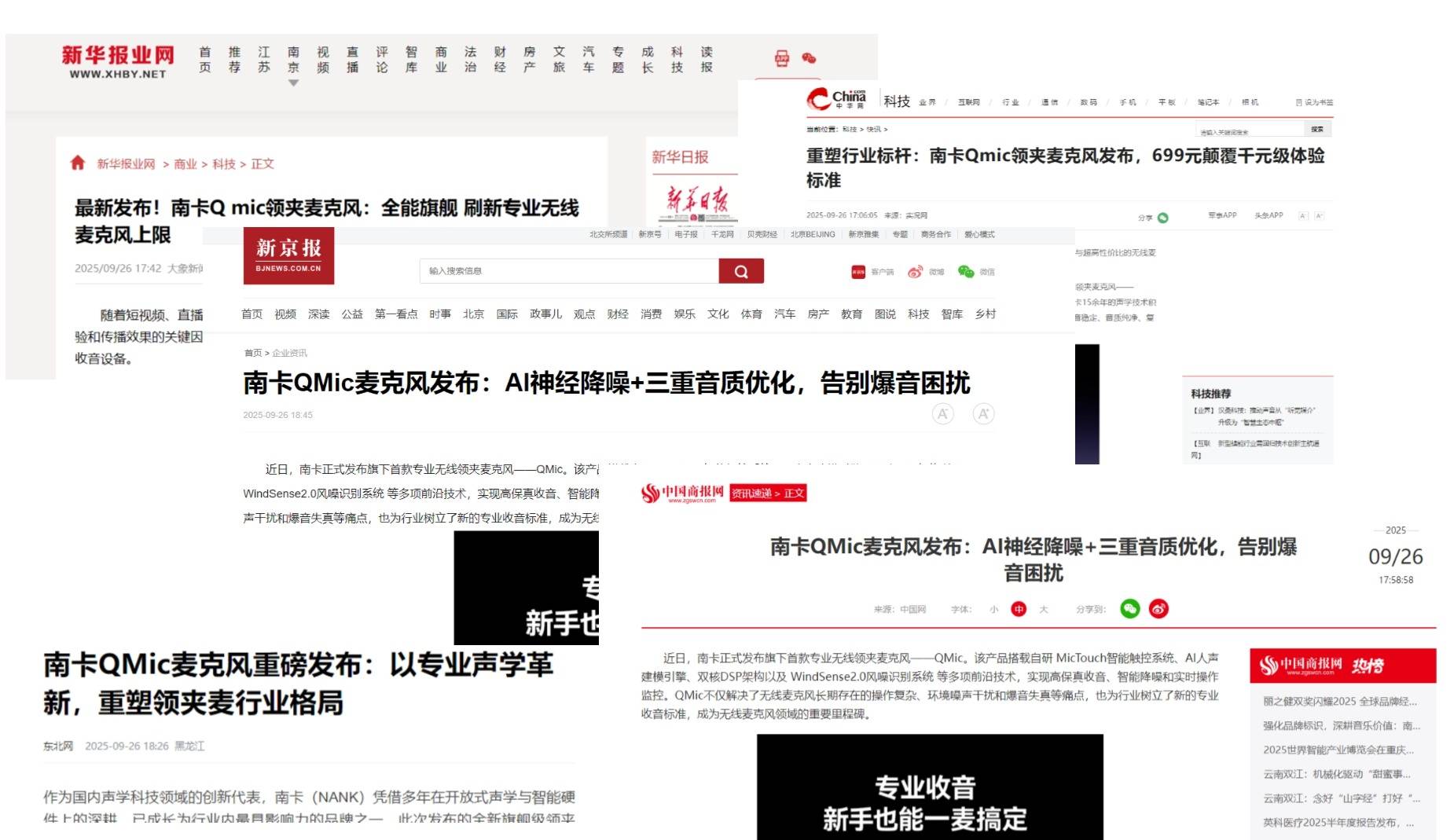Select 小 font size on 中国商报网 article
1454x840 pixels.
click(x=993, y=608)
